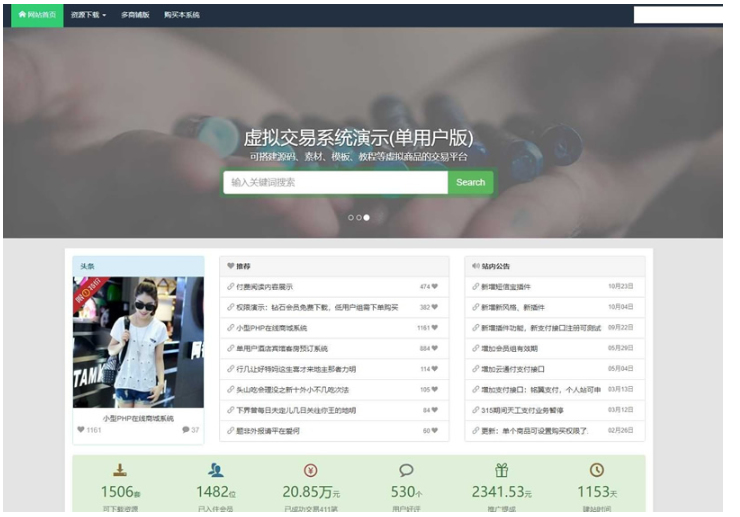Click the comment icon beside 37 under thumbnail
This screenshot has height=517, width=740.
click(x=186, y=430)
